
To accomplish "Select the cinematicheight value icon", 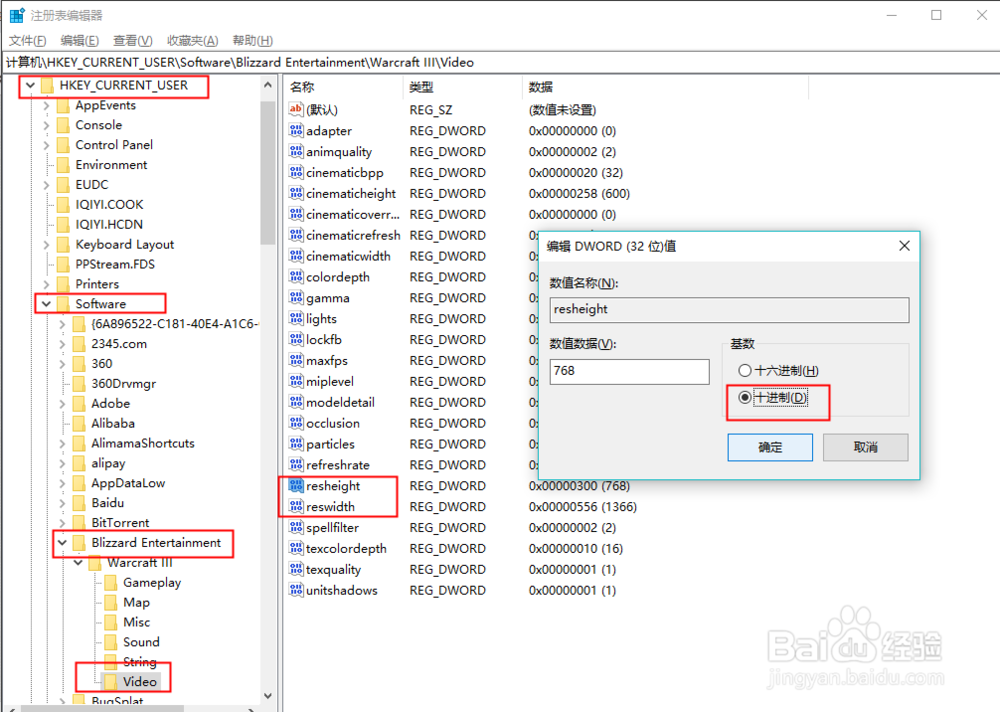I will pos(296,193).
